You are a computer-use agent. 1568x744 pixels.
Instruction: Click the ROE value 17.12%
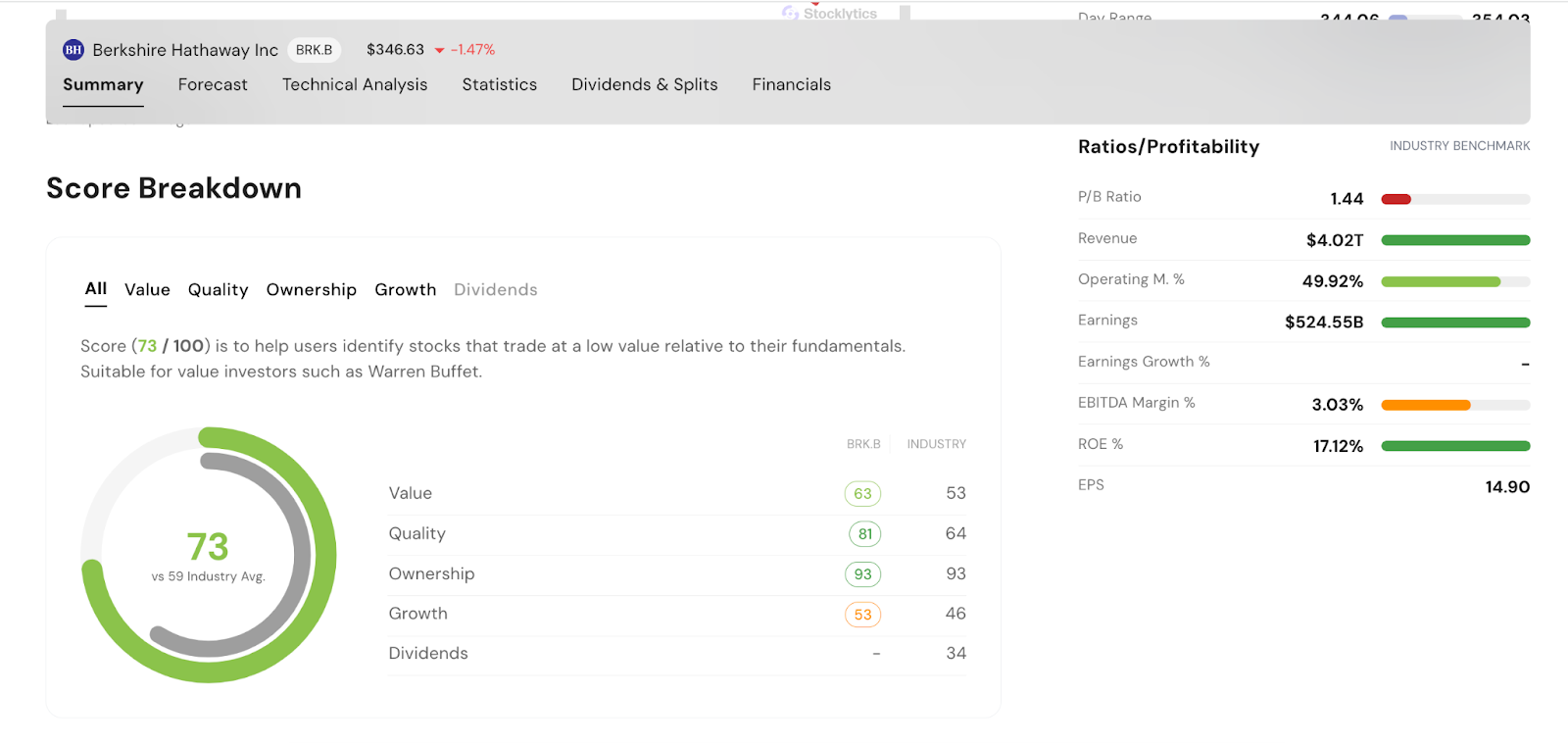pos(1338,446)
